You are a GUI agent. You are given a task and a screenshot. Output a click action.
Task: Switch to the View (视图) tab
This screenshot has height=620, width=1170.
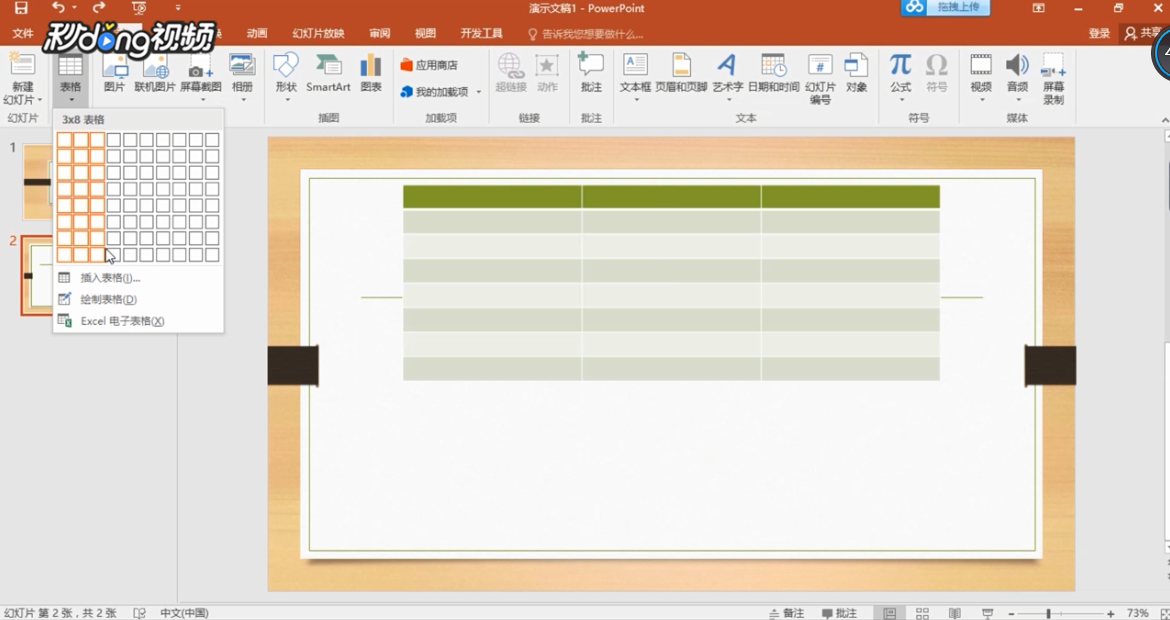coord(425,34)
